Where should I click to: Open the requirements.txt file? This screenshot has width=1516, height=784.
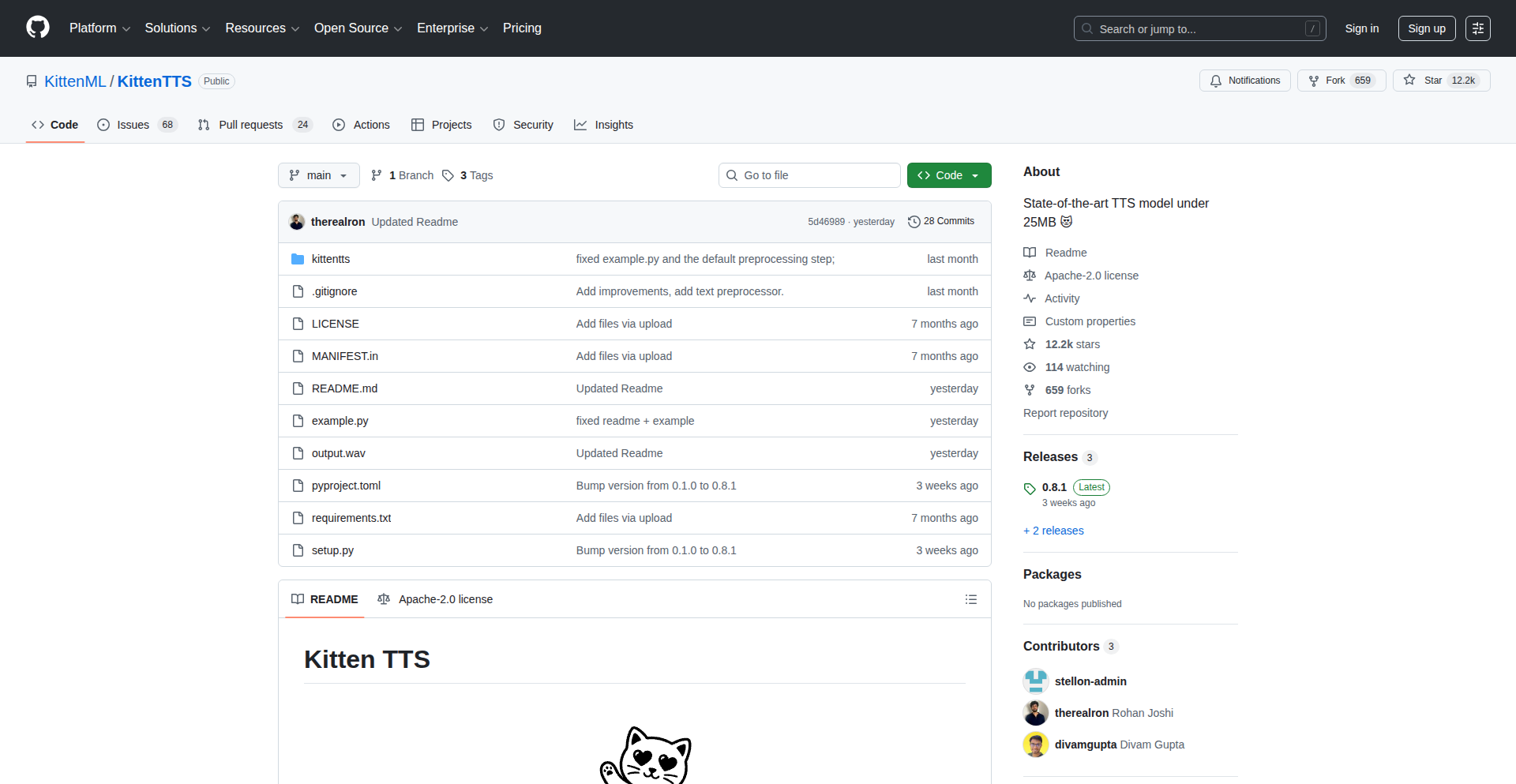pos(351,518)
